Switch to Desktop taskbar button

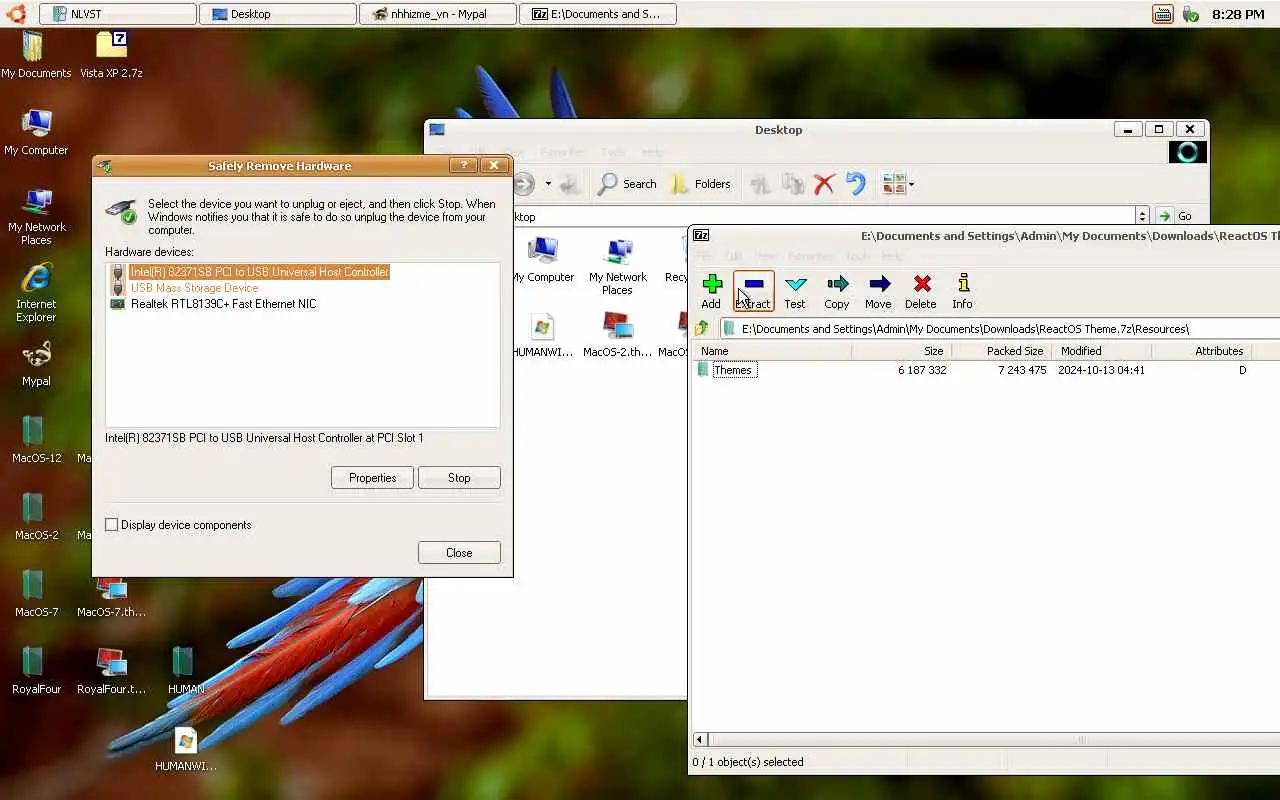point(278,14)
